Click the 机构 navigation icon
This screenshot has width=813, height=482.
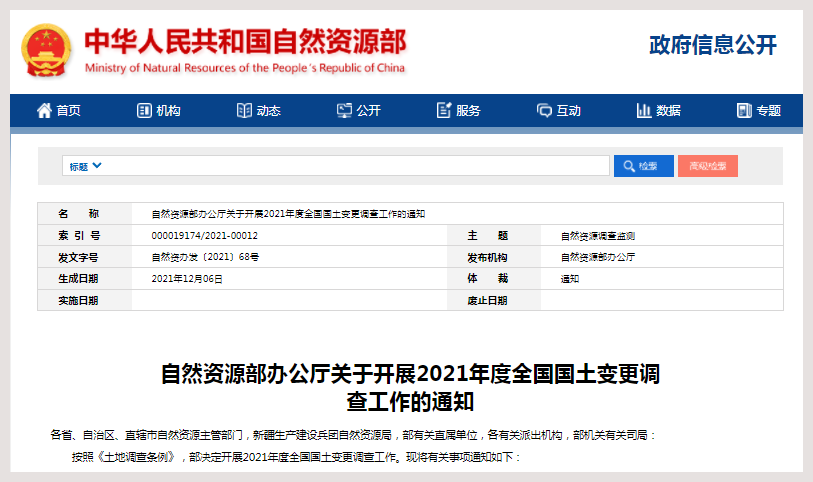click(x=144, y=111)
